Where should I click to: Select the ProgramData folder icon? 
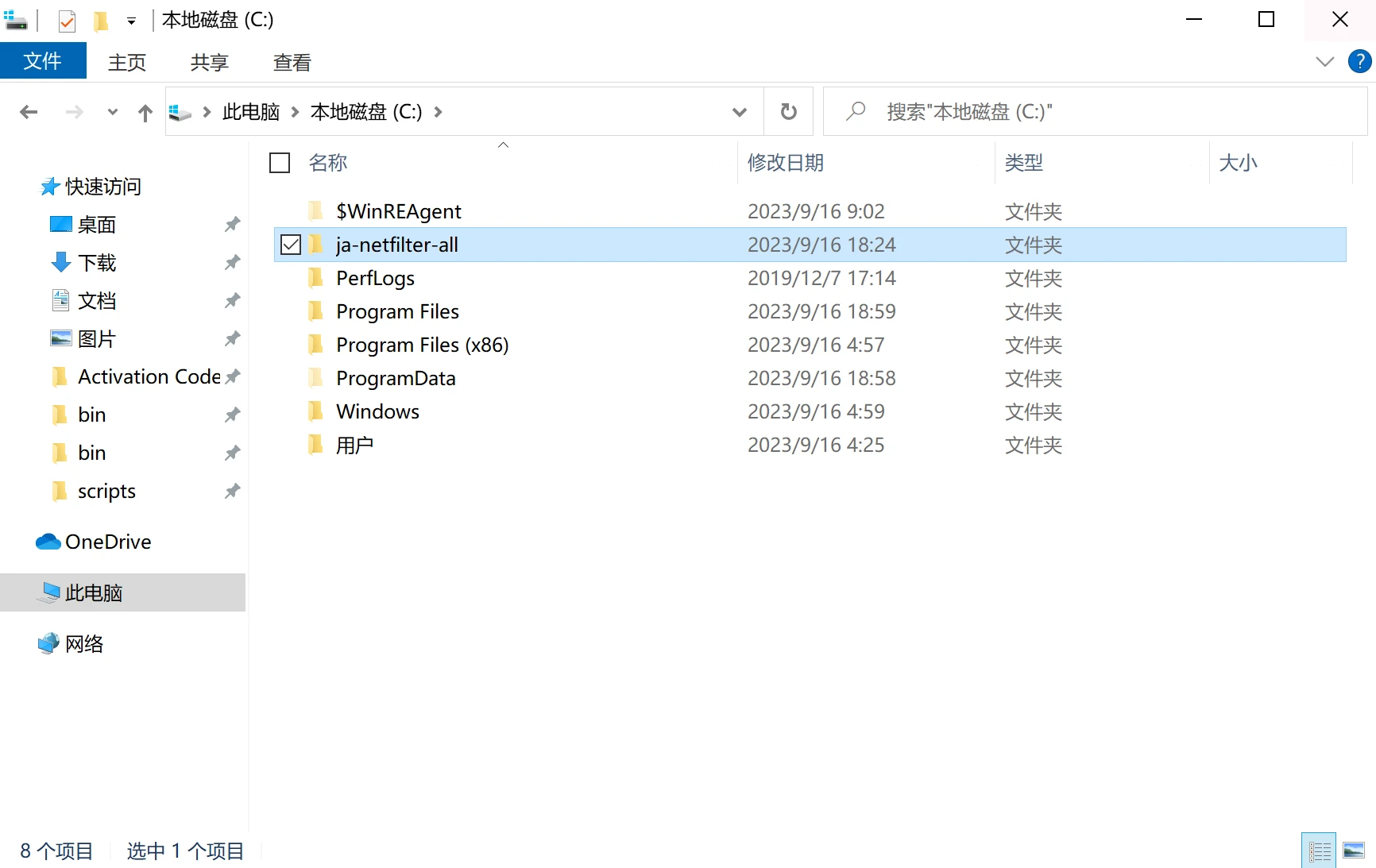(315, 377)
